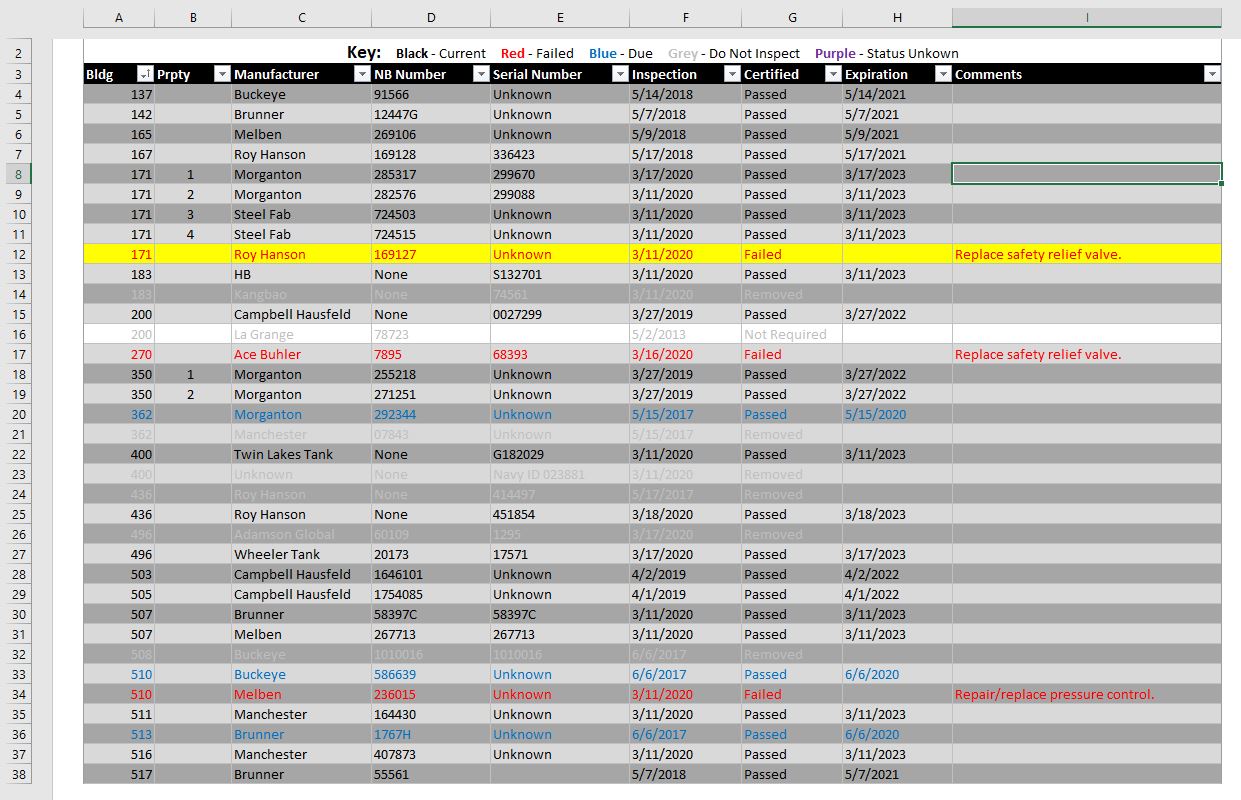This screenshot has width=1241, height=800.
Task: Click the 'Purple - Status Unkown' legend text
Action: coord(886,54)
